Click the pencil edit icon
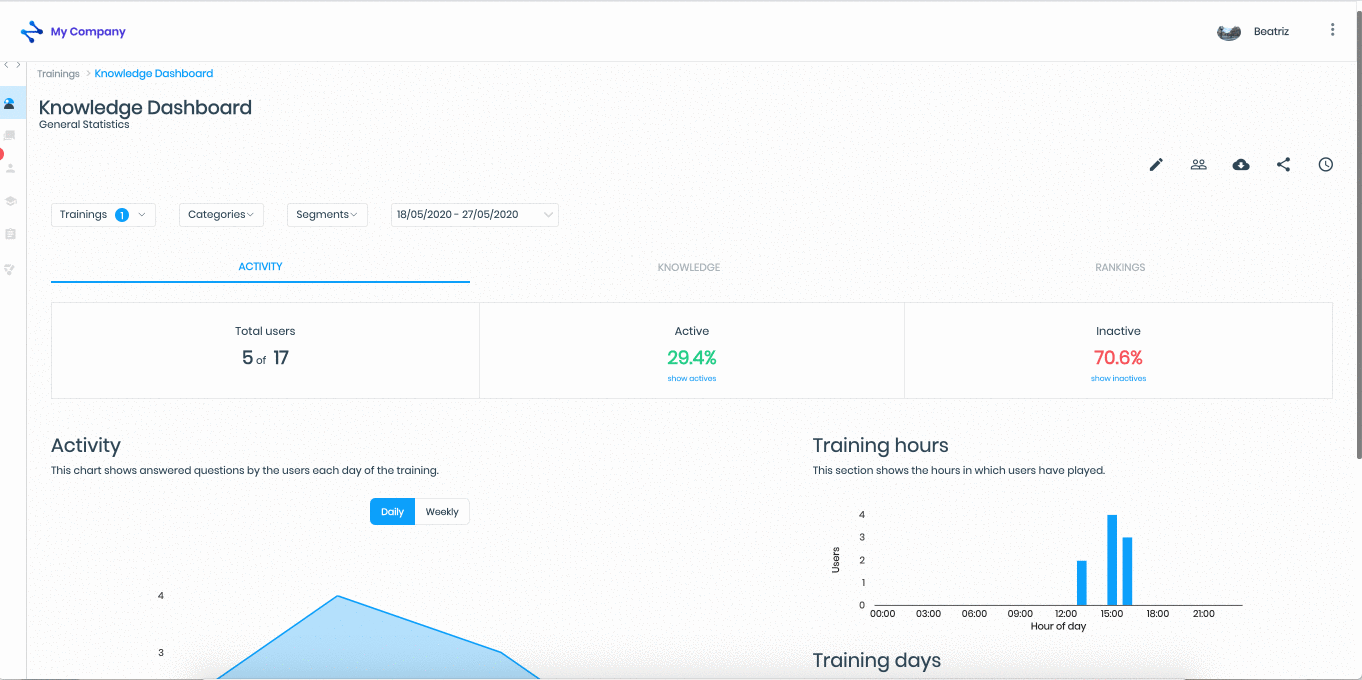 coord(1156,165)
